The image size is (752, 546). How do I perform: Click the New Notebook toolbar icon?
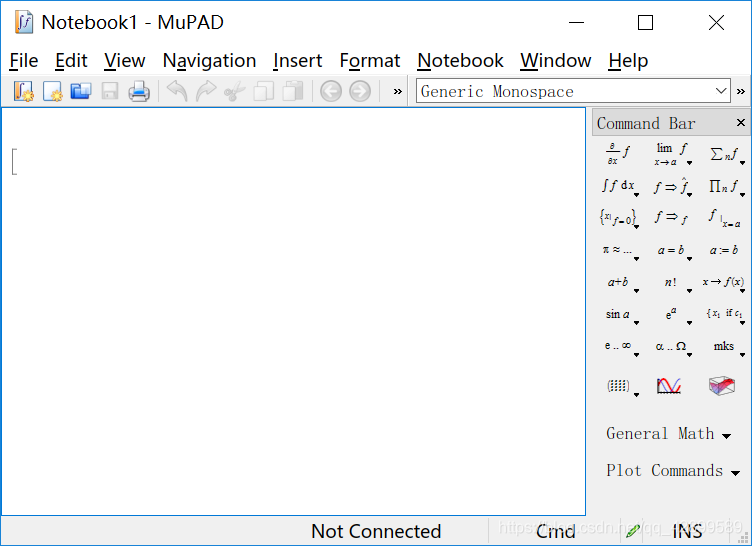pos(24,91)
